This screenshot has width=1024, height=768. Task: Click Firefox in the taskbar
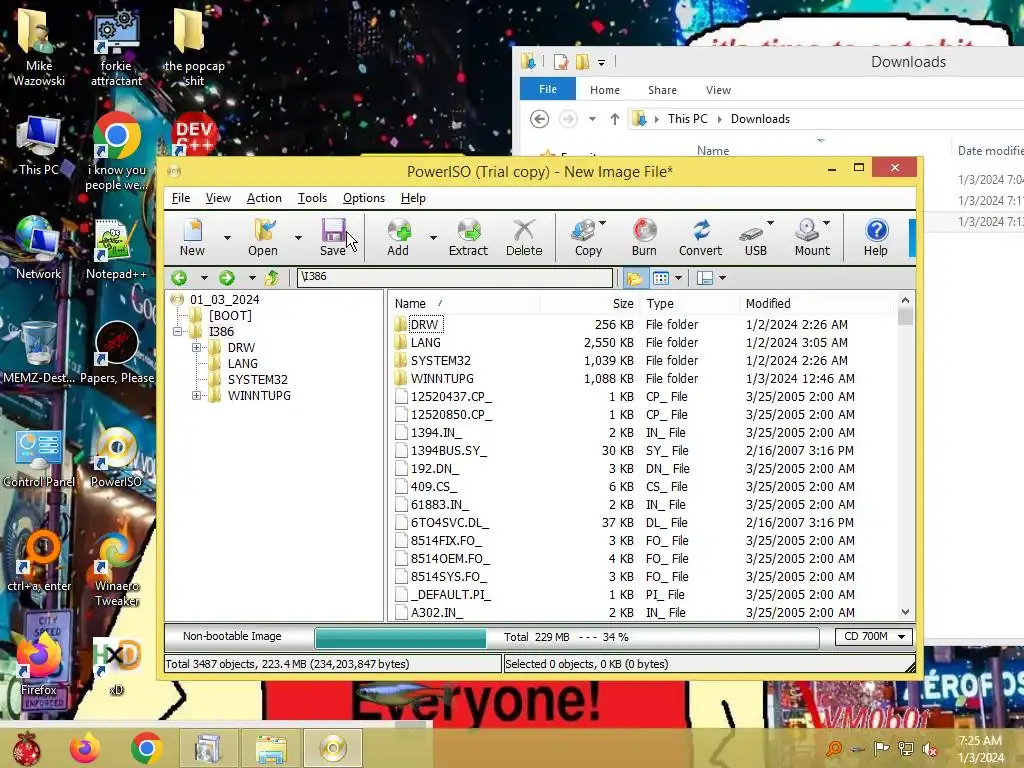pyautogui.click(x=84, y=748)
